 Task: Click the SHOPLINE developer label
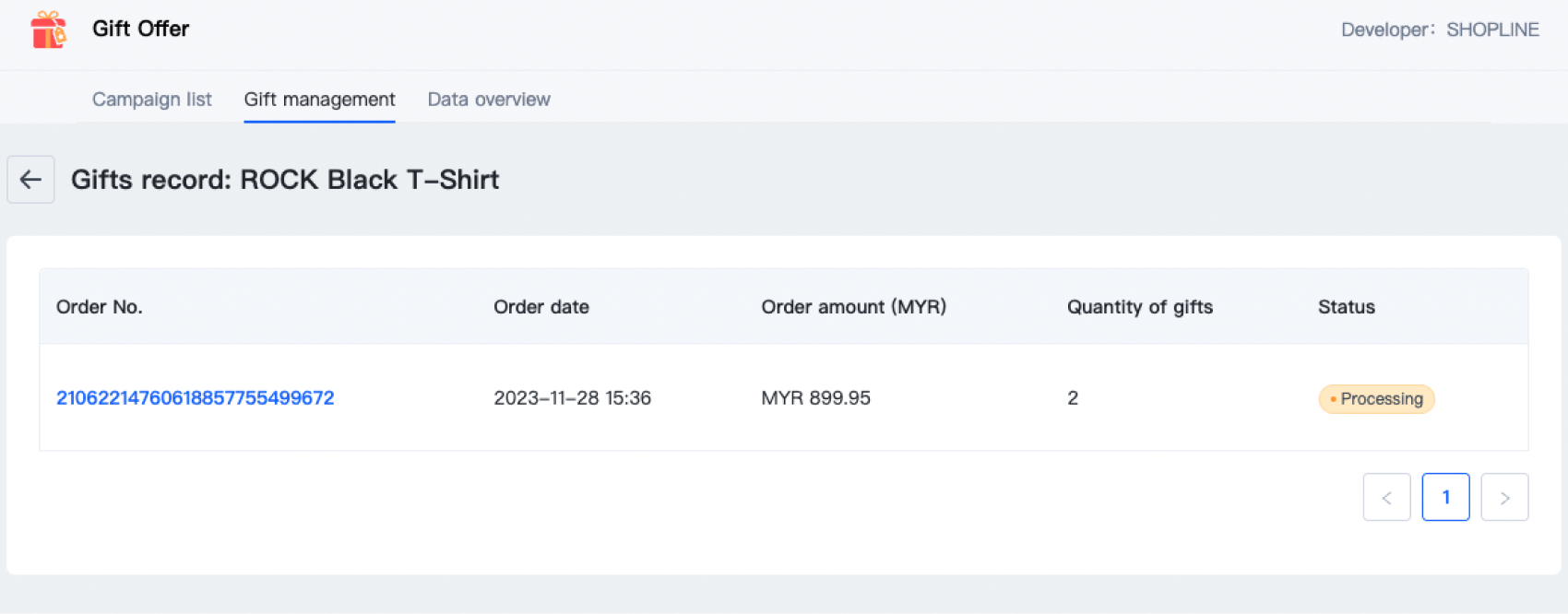click(1492, 30)
